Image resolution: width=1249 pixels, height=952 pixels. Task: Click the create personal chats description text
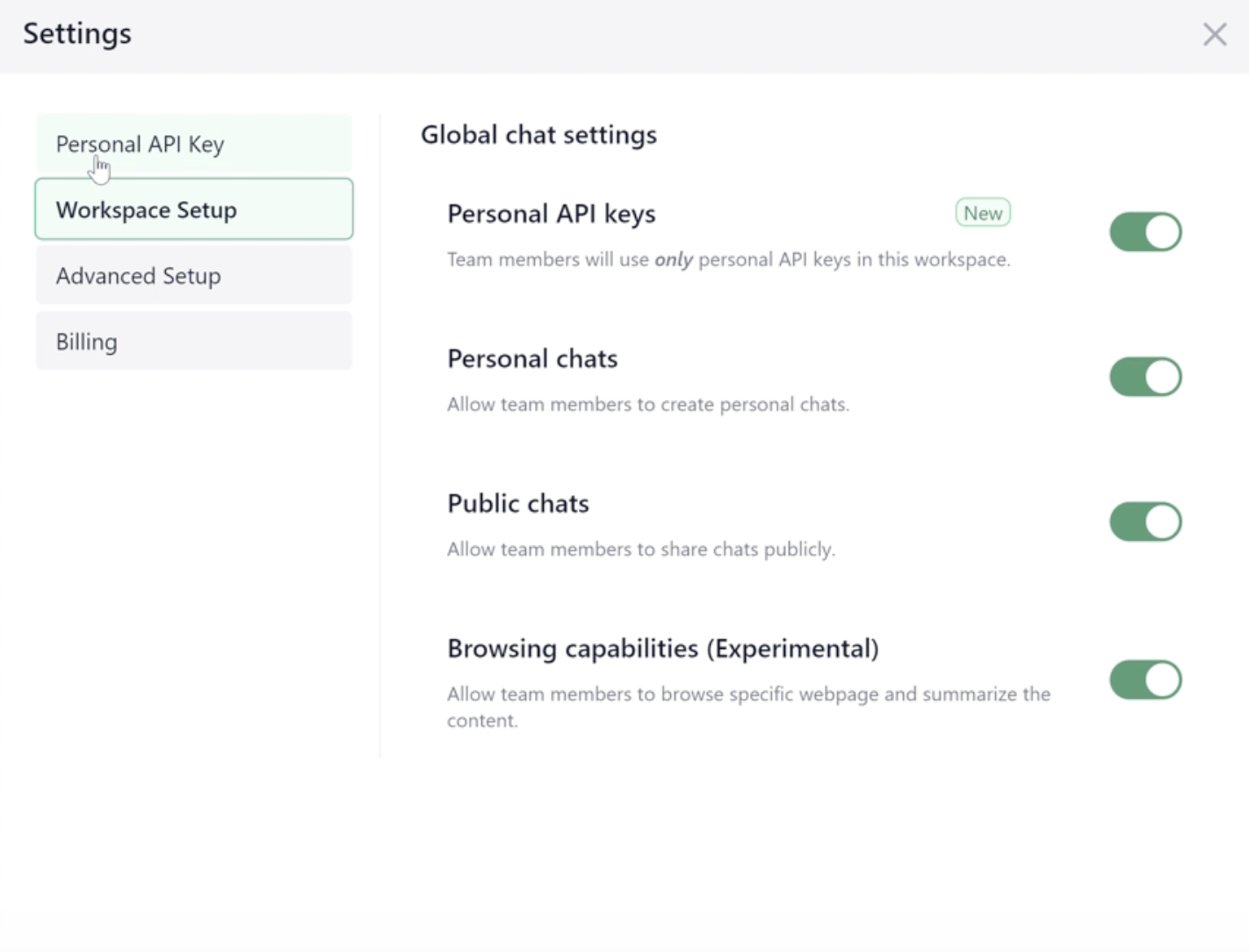(x=648, y=405)
